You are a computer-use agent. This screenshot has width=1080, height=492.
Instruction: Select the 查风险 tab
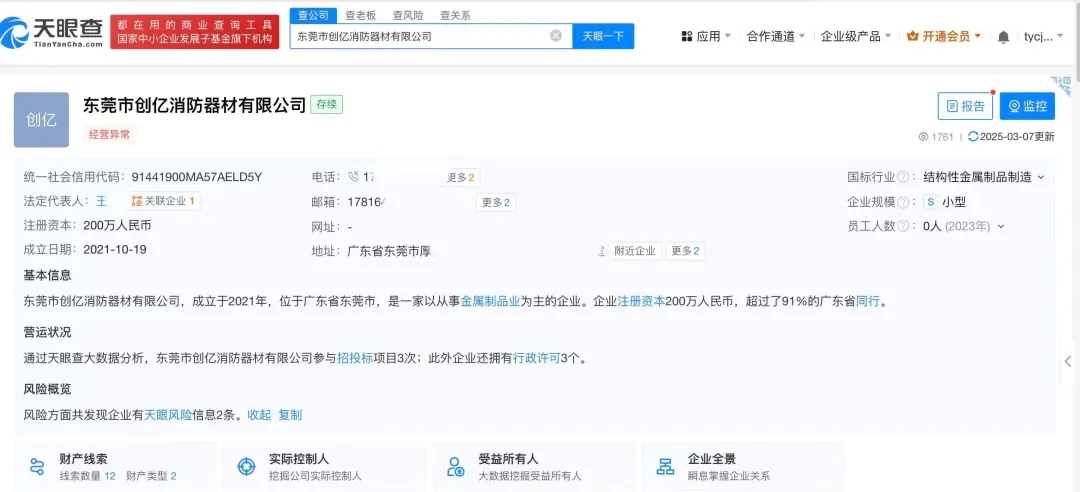click(x=408, y=14)
